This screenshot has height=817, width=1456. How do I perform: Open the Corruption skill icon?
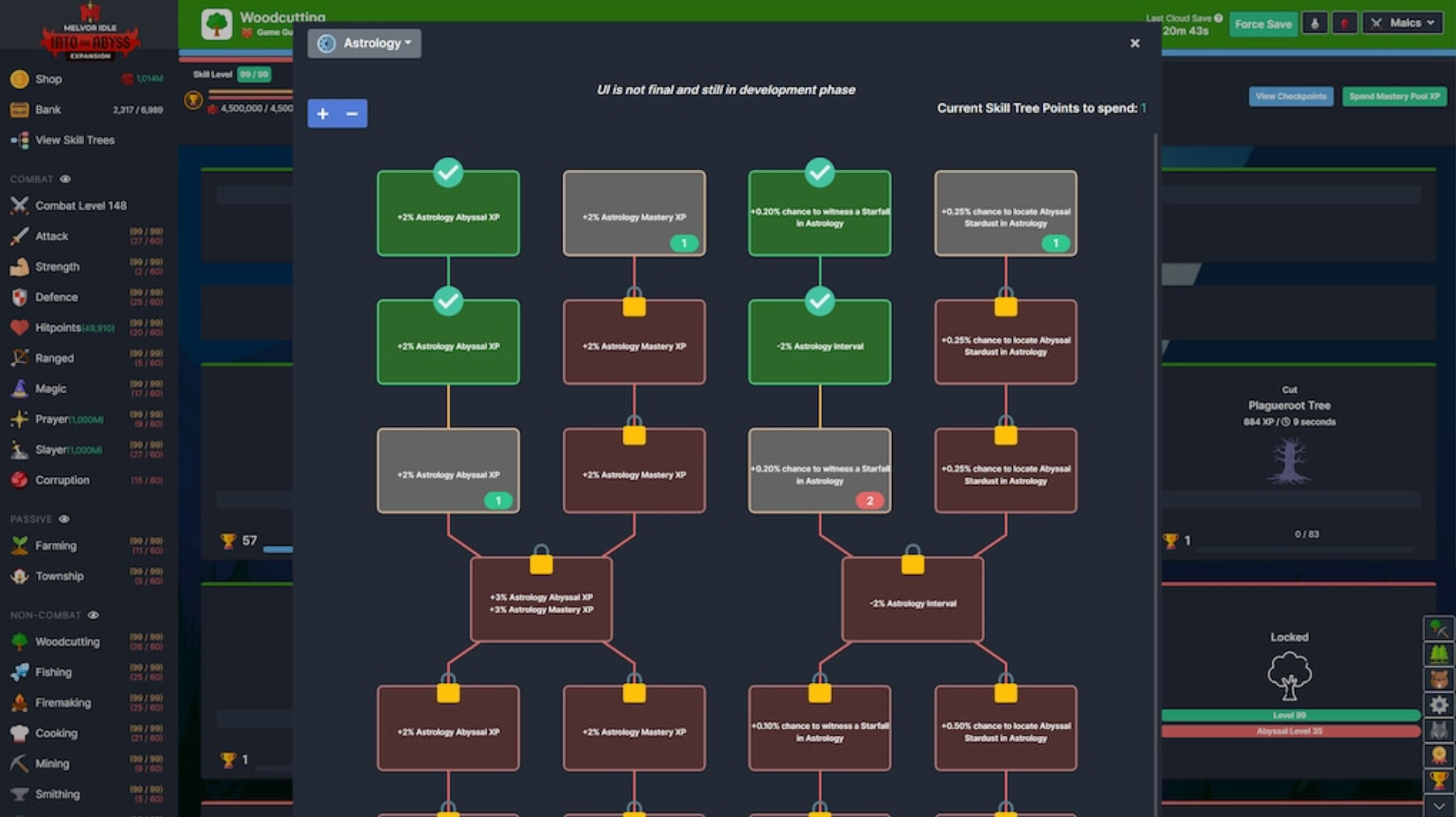click(20, 480)
